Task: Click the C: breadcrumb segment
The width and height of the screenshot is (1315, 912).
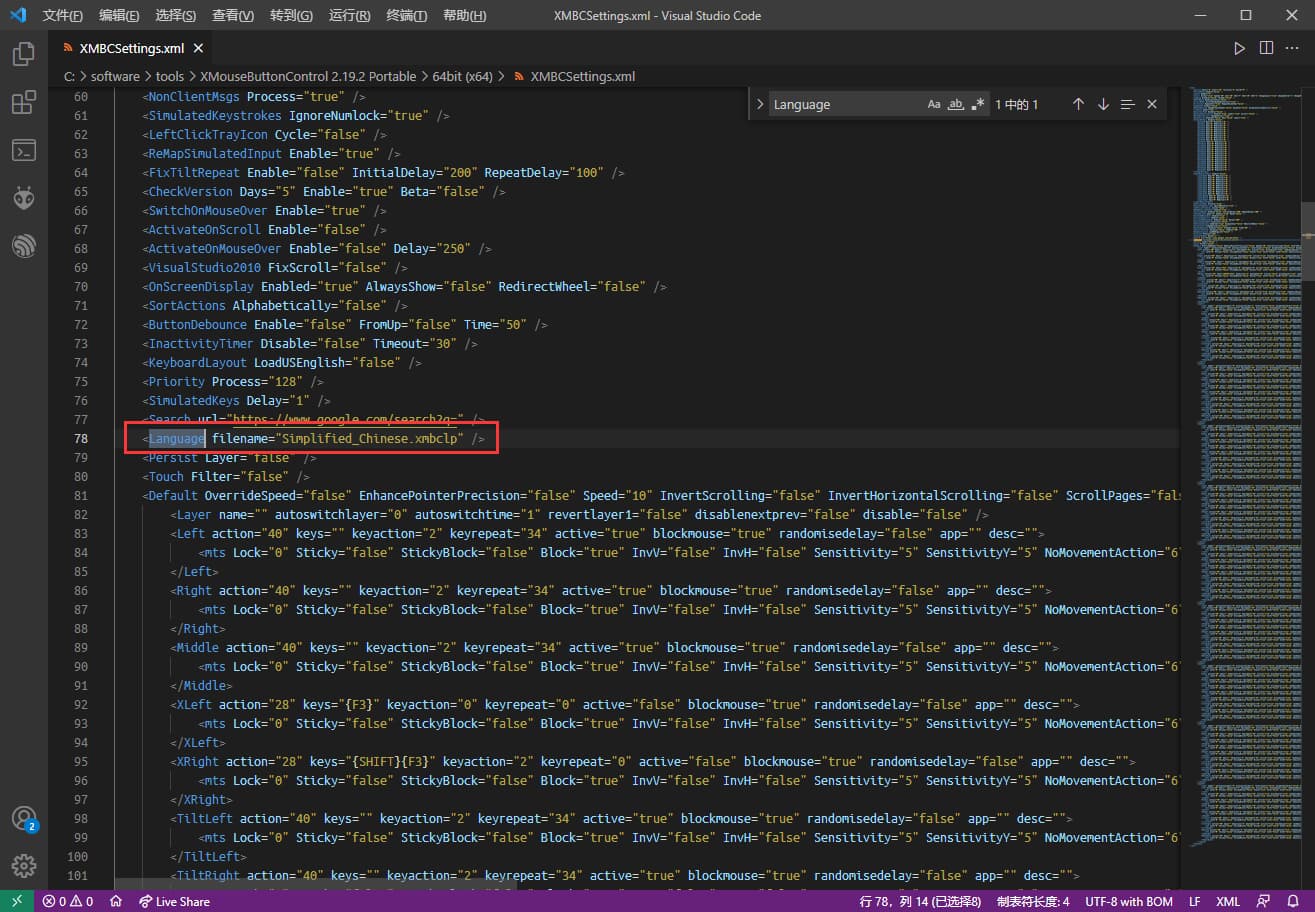Action: point(69,76)
